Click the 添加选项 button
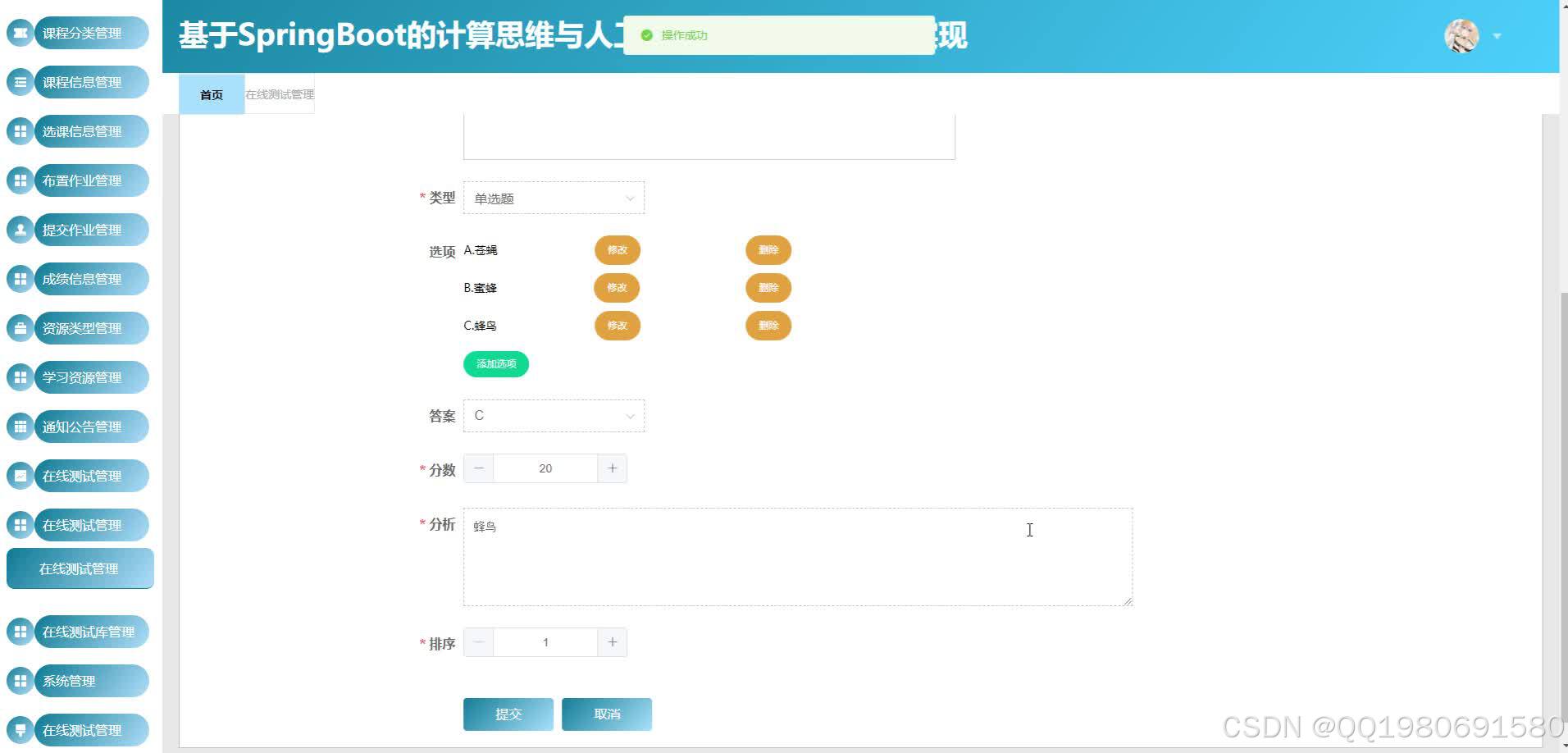The image size is (1568, 753). (495, 363)
